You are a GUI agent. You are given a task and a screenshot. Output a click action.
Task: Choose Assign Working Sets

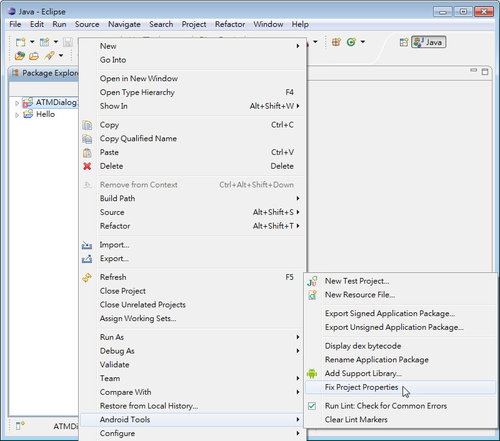[x=193, y=318]
